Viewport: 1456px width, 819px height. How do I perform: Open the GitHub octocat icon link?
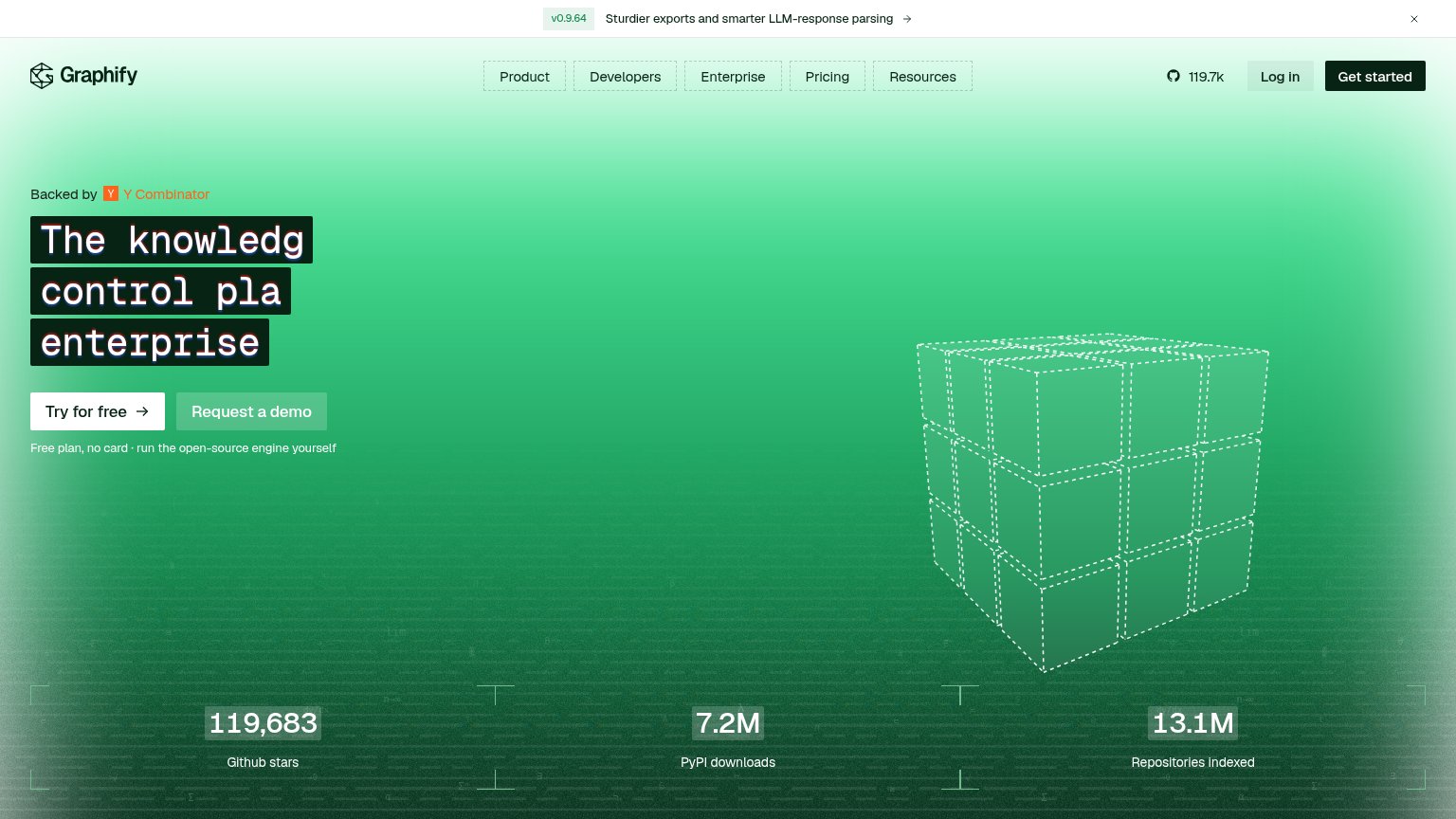point(1174,77)
